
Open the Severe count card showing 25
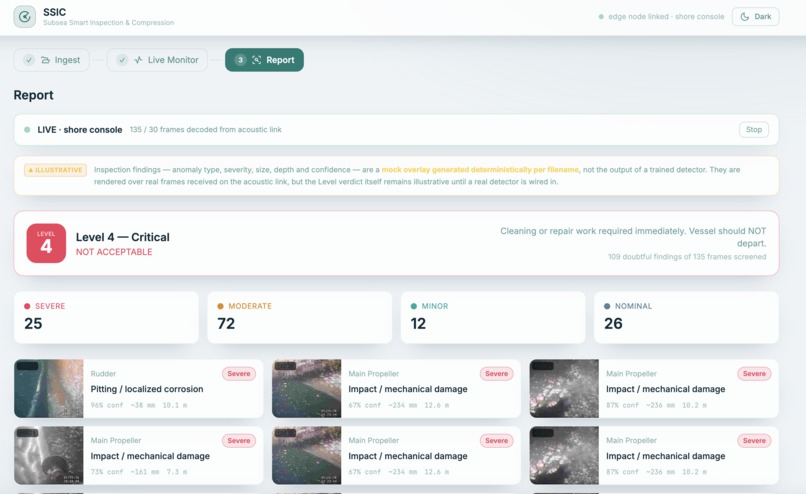[x=106, y=318]
